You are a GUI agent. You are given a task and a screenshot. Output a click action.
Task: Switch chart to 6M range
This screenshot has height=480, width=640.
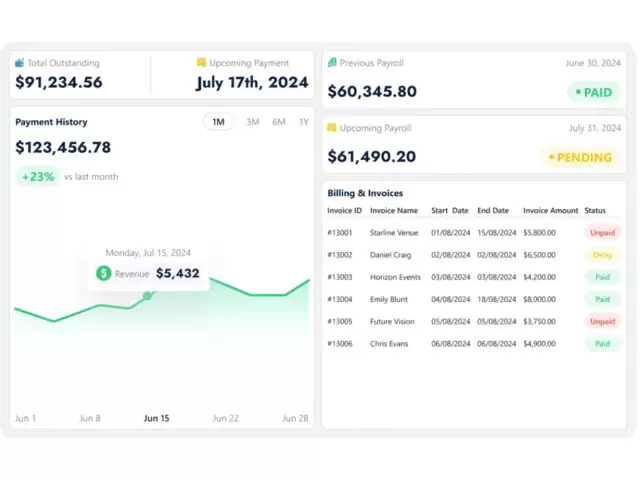pyautogui.click(x=278, y=122)
